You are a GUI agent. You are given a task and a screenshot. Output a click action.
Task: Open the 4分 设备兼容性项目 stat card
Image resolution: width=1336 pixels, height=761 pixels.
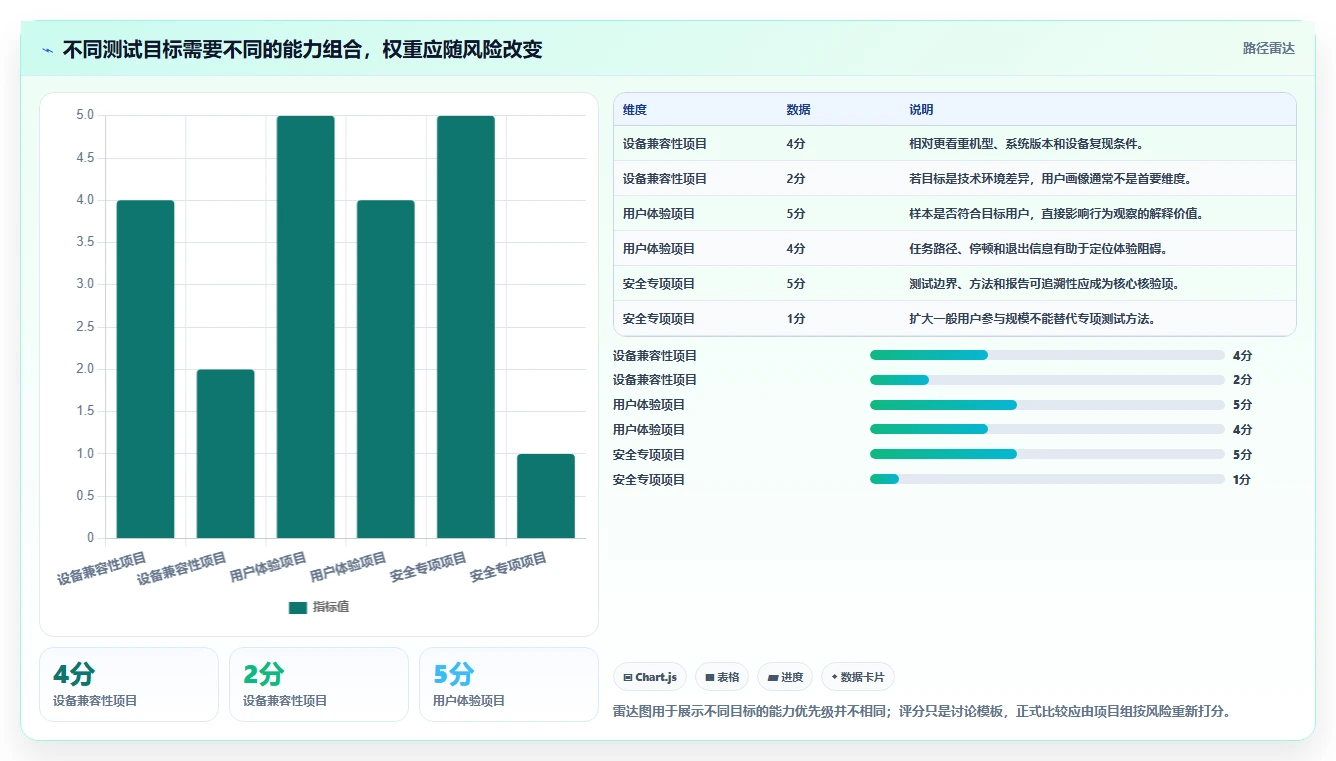click(128, 684)
